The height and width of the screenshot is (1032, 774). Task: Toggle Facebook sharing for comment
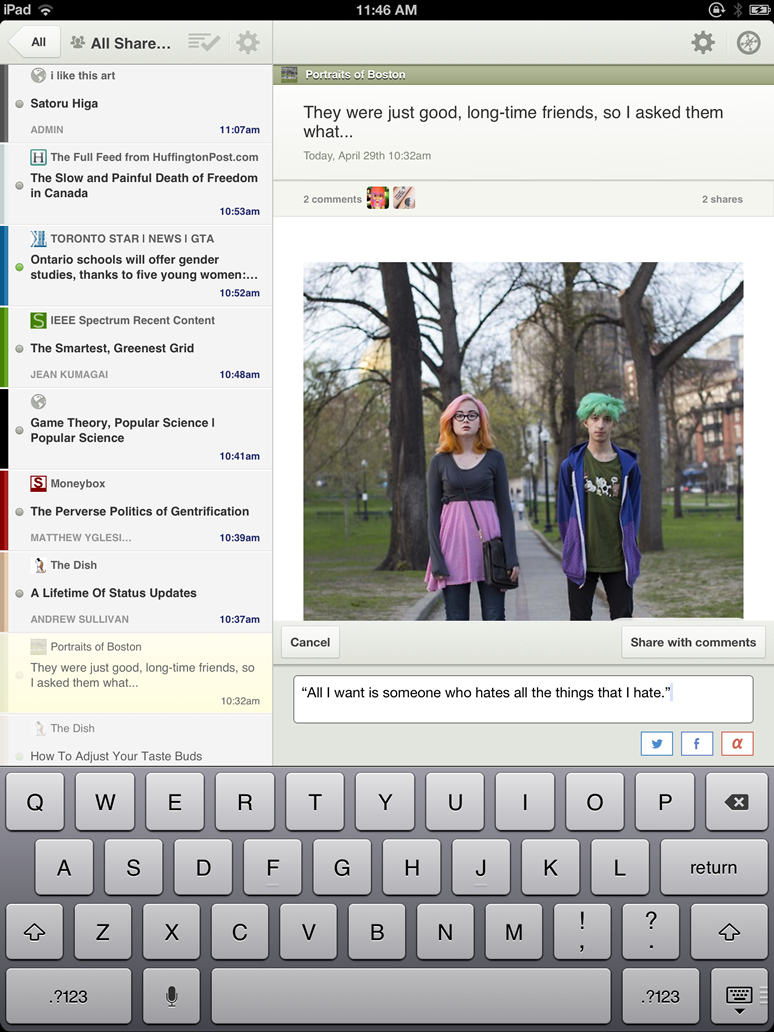[x=697, y=743]
